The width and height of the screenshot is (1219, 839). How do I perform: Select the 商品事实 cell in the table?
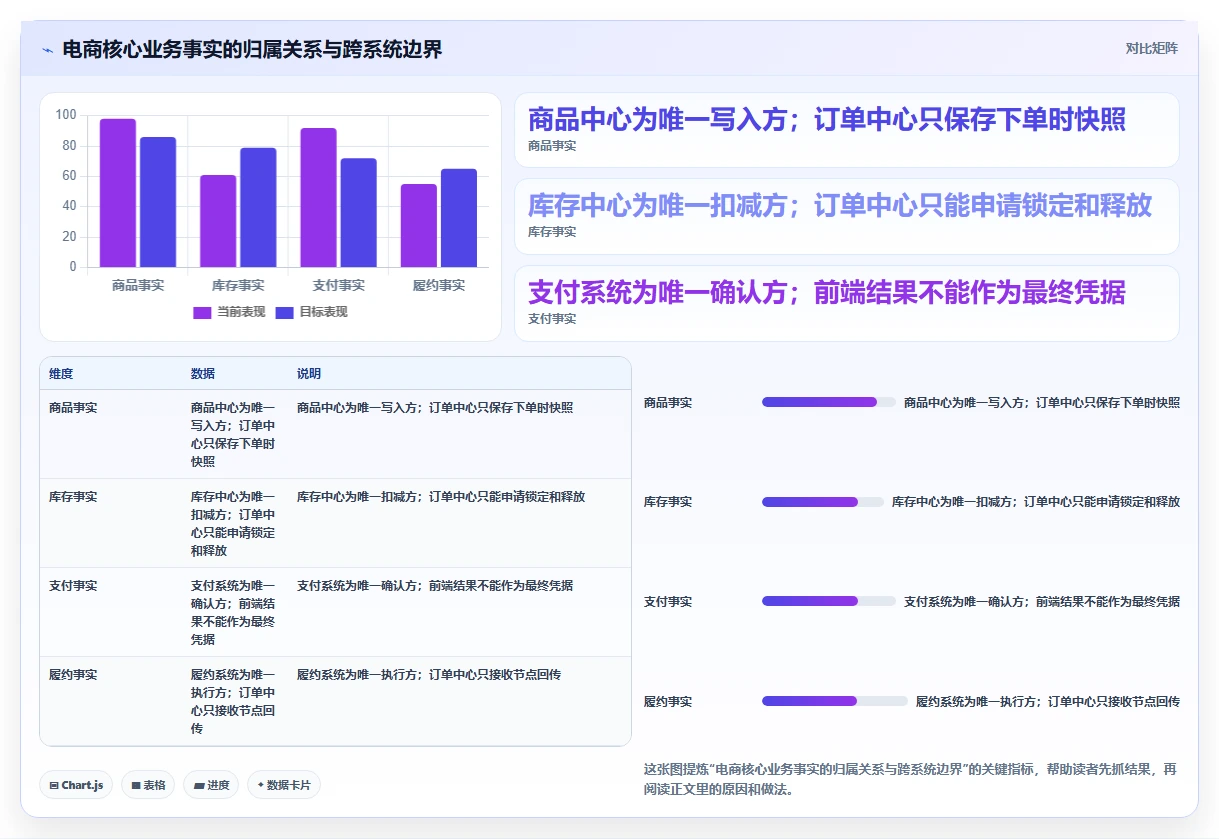click(73, 408)
